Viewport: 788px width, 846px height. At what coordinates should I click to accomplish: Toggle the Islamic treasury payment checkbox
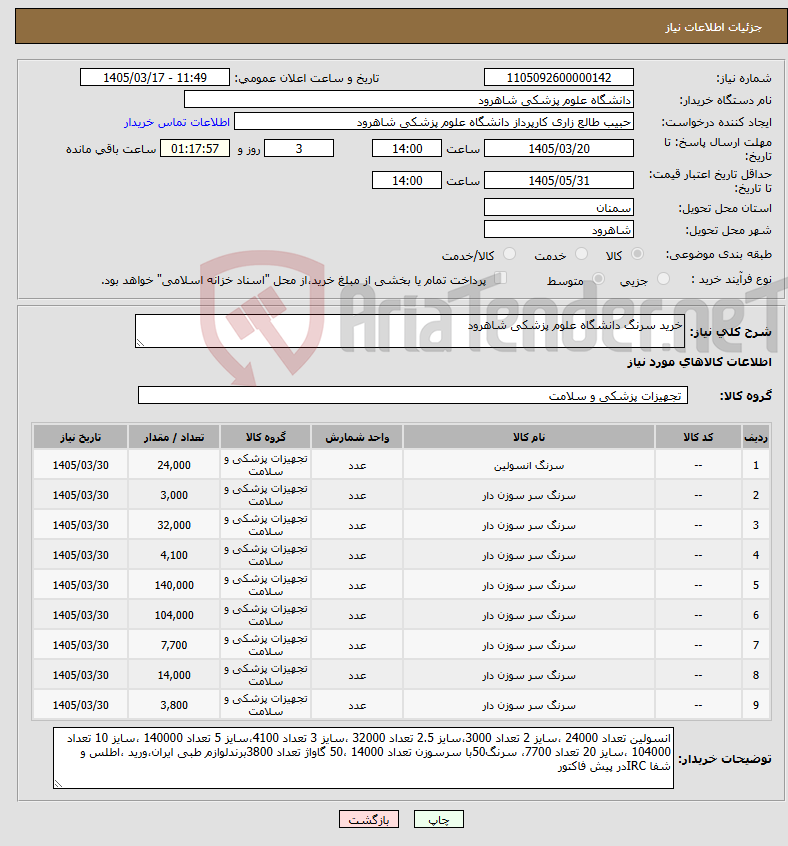(x=501, y=278)
